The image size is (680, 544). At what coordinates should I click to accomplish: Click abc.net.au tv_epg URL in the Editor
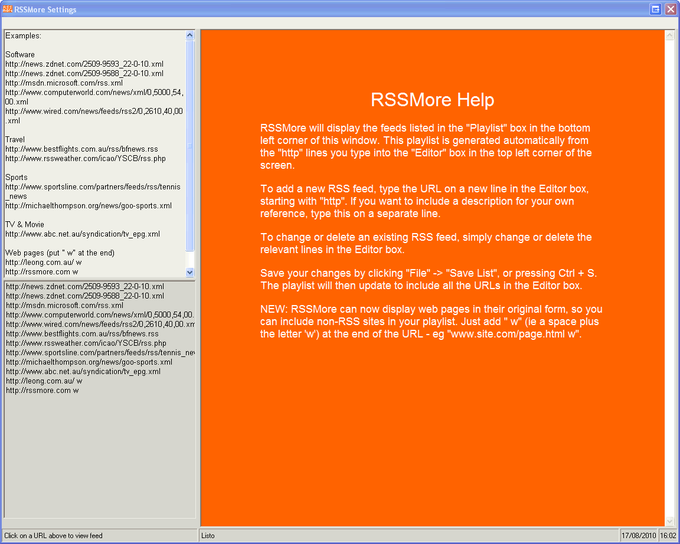click(x=83, y=234)
